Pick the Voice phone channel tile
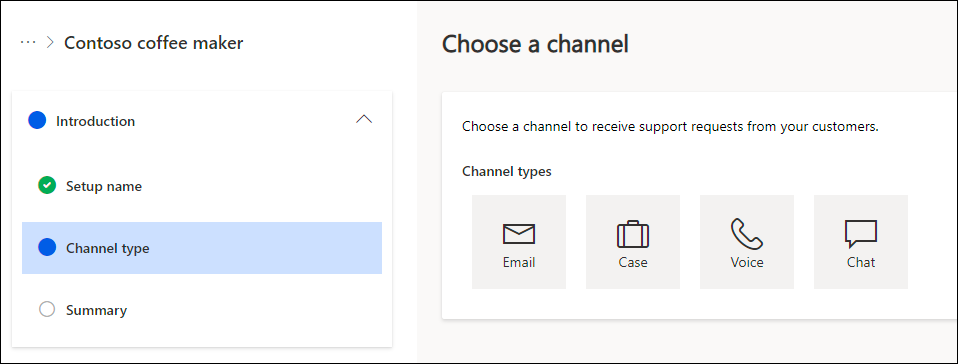This screenshot has height=364, width=958. coord(747,242)
